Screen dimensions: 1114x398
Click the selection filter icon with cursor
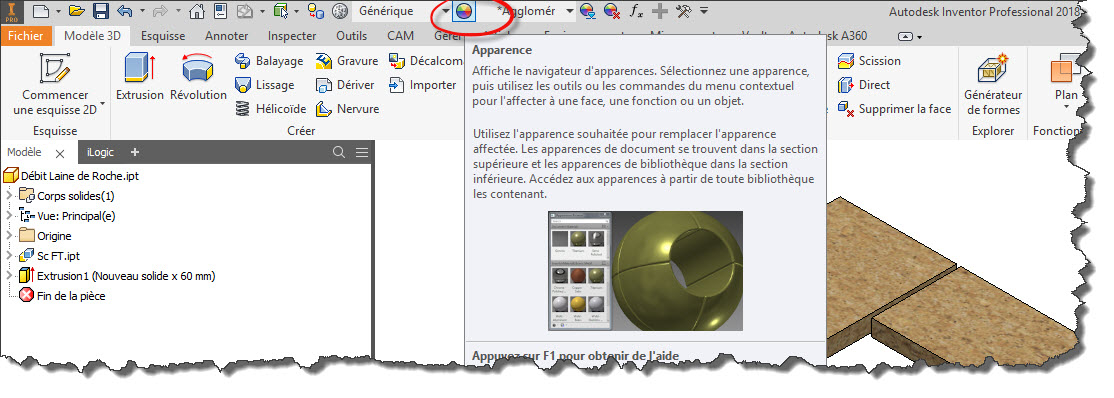pos(281,11)
